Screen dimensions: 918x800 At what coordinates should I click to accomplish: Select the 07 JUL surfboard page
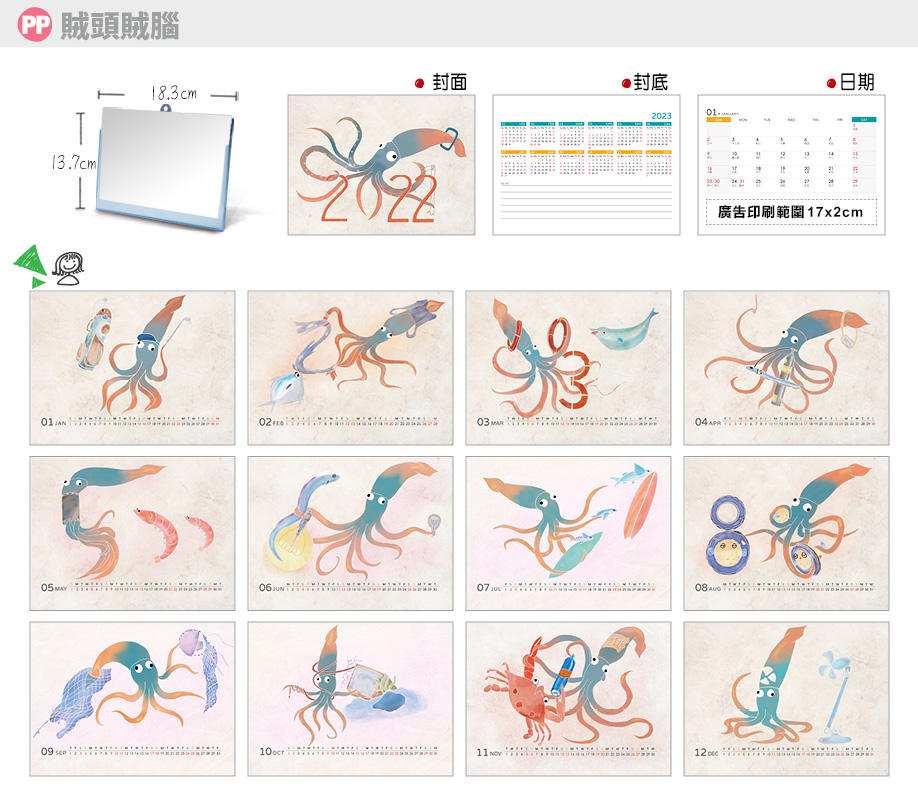(568, 533)
